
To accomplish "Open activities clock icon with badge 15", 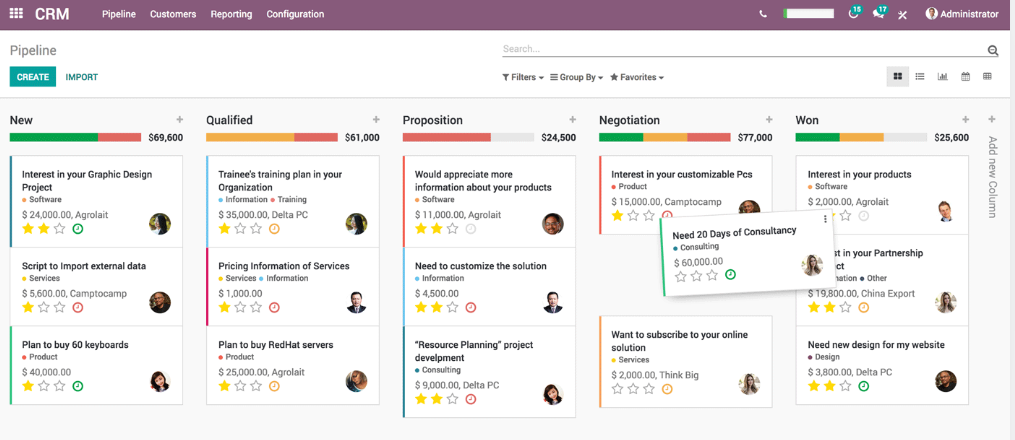I will coord(853,14).
